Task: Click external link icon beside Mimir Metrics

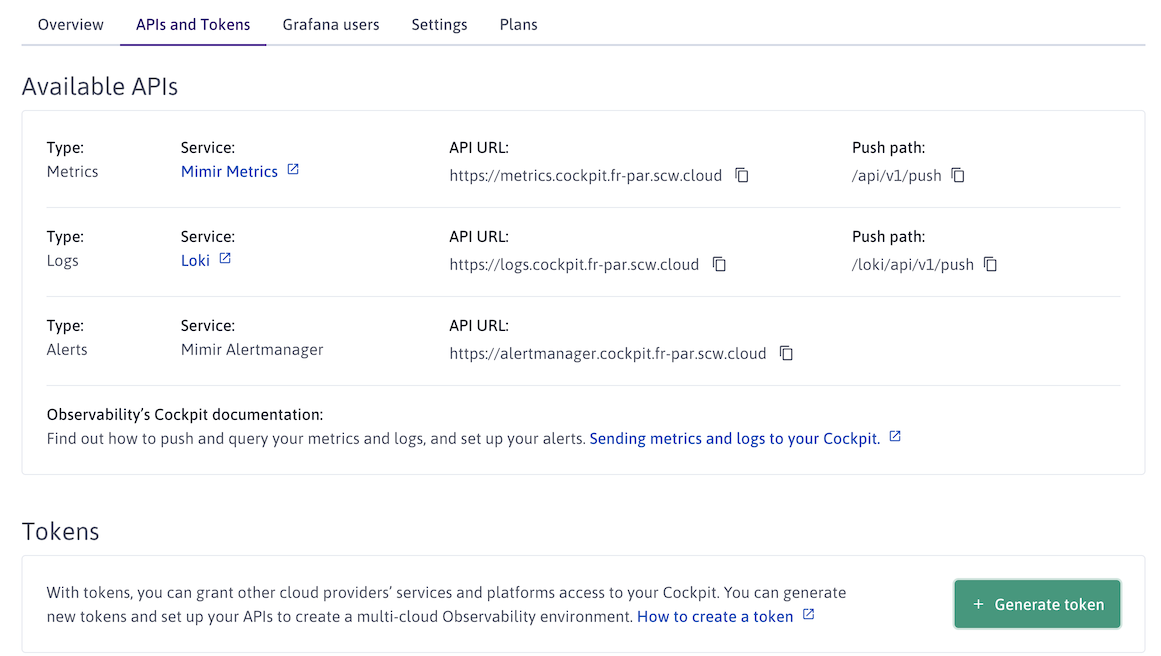Action: coord(293,170)
